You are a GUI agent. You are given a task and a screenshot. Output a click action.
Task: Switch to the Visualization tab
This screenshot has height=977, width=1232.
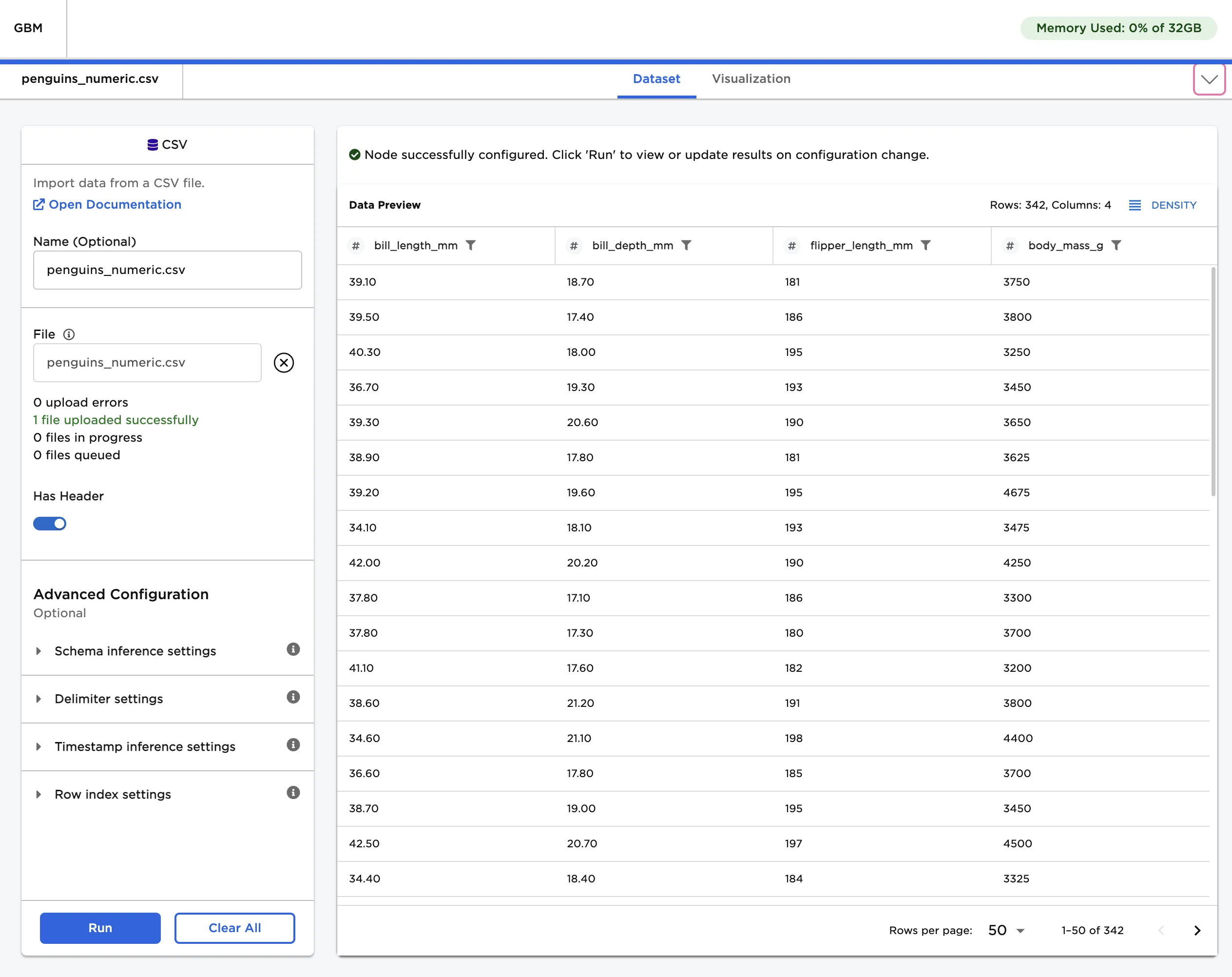click(x=751, y=79)
